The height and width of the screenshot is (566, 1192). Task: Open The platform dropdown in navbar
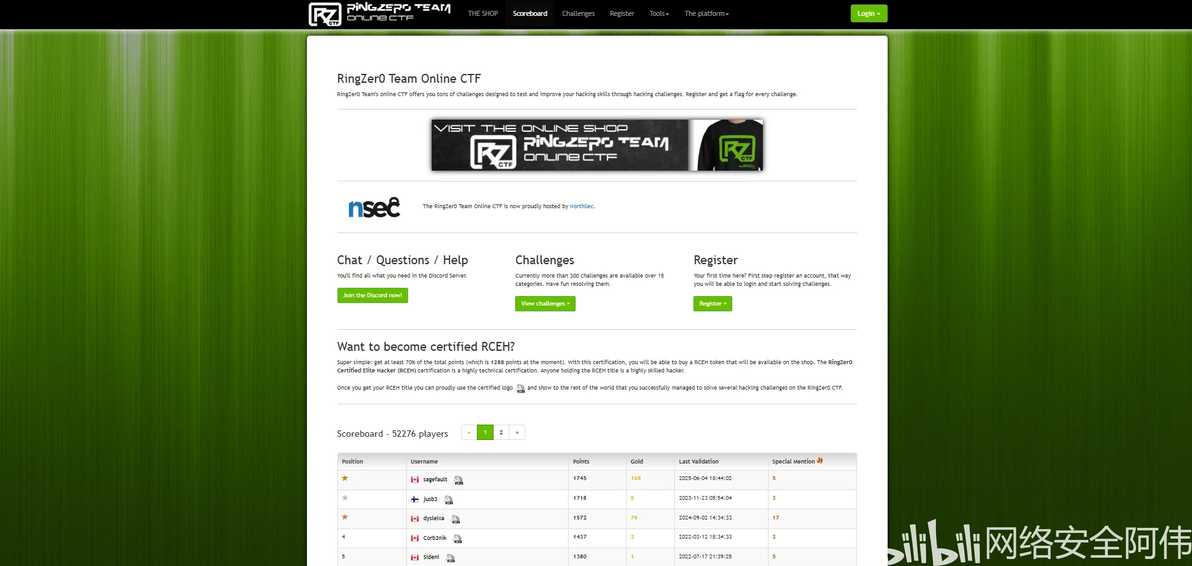(706, 14)
